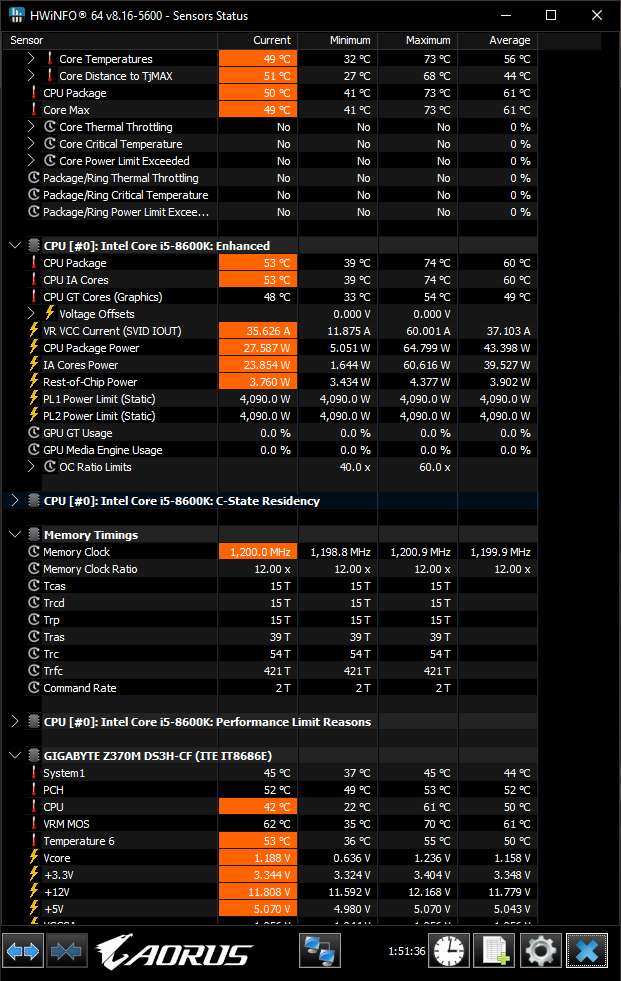Click CPU Package current value 53 °C
This screenshot has height=981, width=621.
[x=258, y=263]
